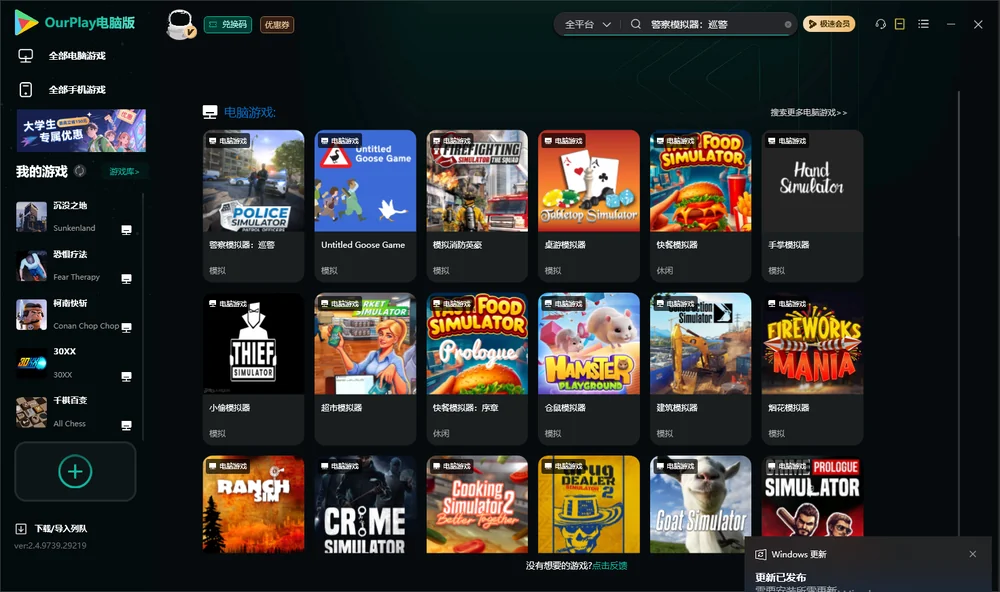This screenshot has width=1000, height=592.
Task: Open the Fireworks Mania game card
Action: 812,369
